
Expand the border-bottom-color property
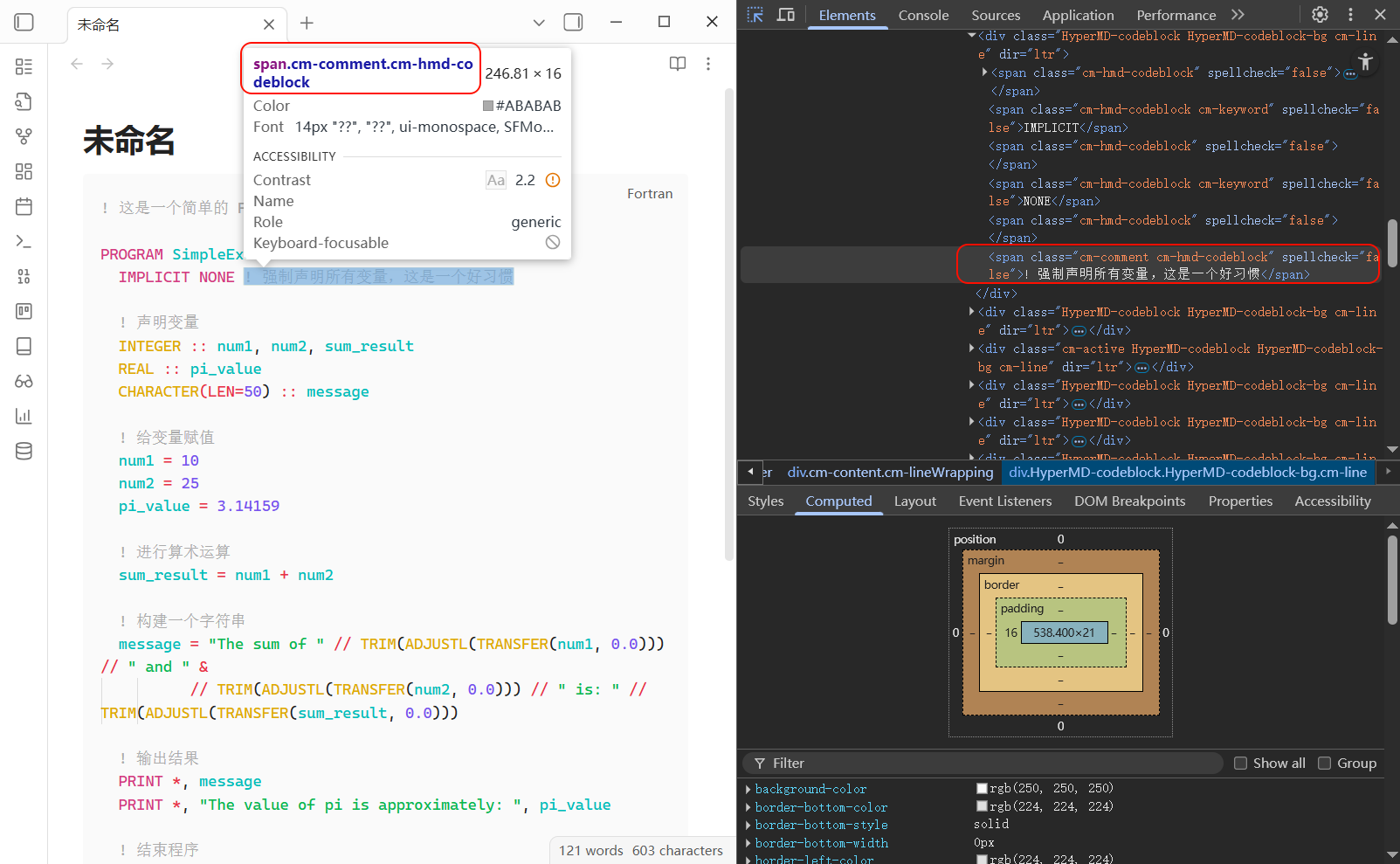tap(748, 807)
